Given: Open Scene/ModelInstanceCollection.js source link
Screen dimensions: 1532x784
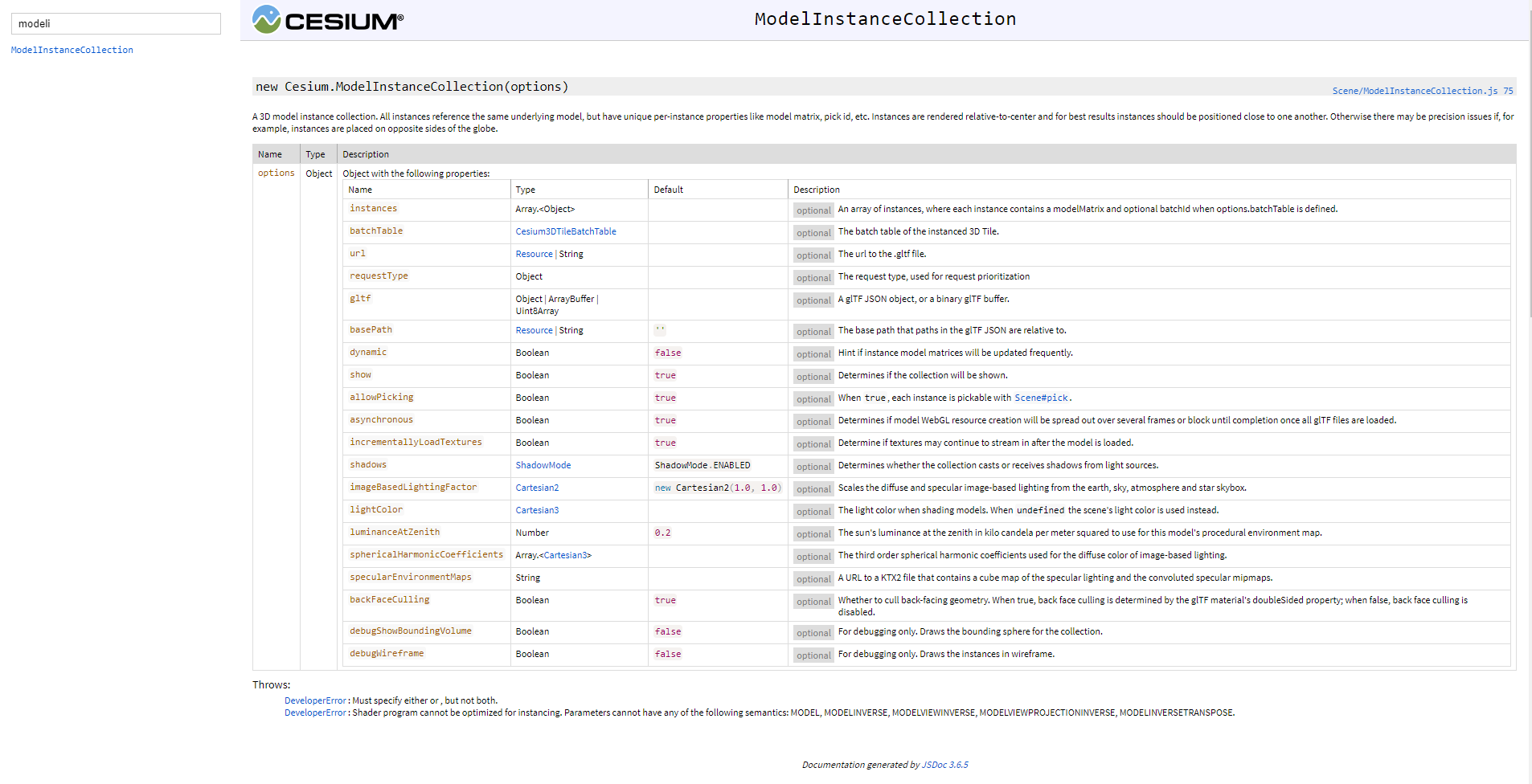Looking at the screenshot, I should (x=1415, y=91).
